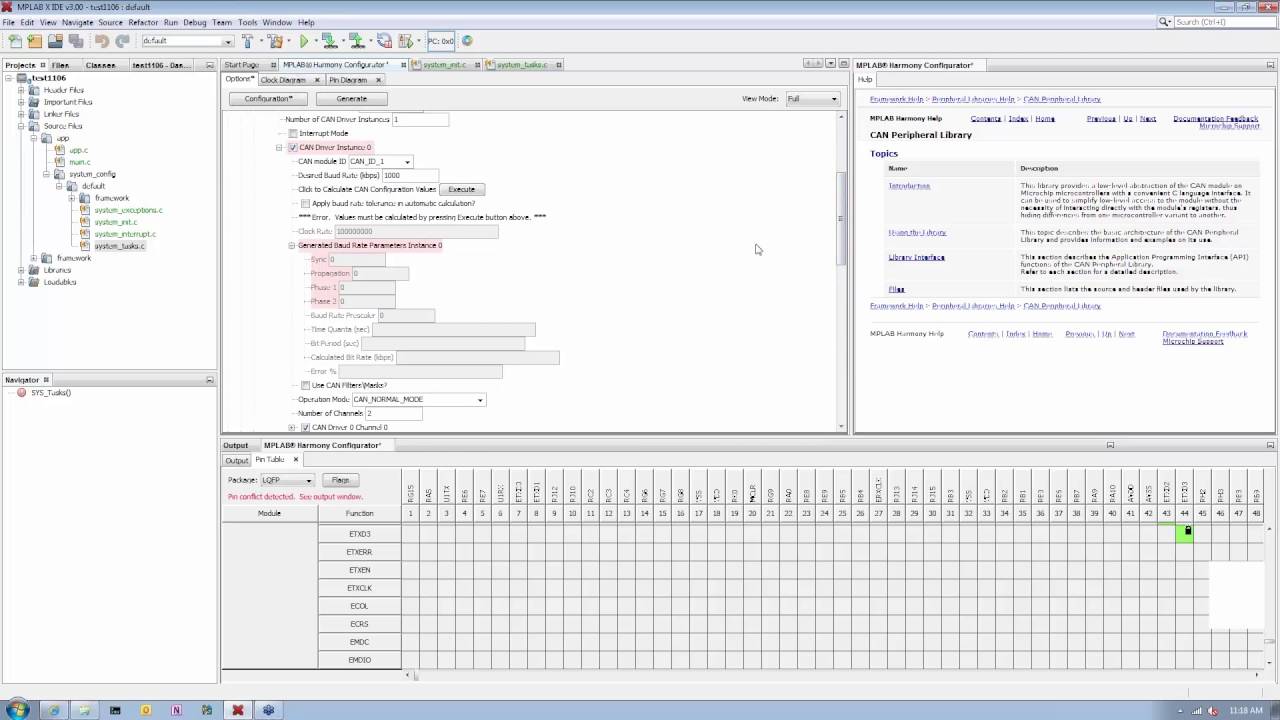
Task: Open the Operation Mode dropdown
Action: (480, 399)
